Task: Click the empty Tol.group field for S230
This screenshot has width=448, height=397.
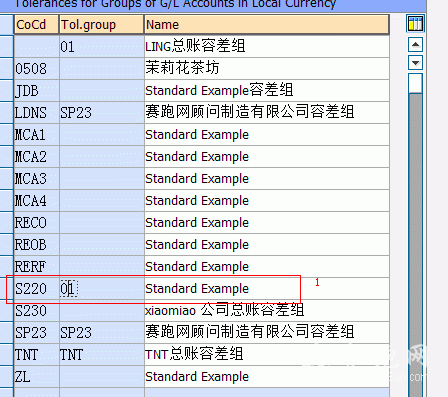Action: [x=102, y=310]
